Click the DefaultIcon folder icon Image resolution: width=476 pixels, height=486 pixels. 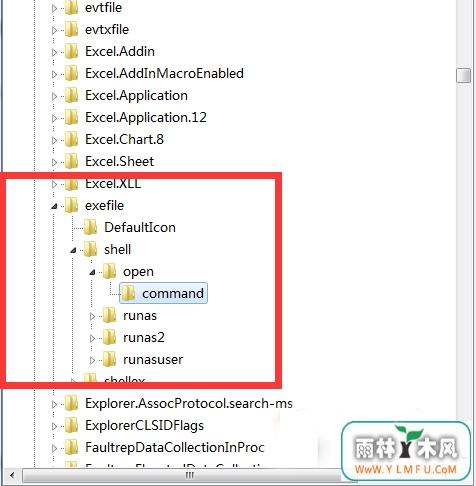[90, 227]
